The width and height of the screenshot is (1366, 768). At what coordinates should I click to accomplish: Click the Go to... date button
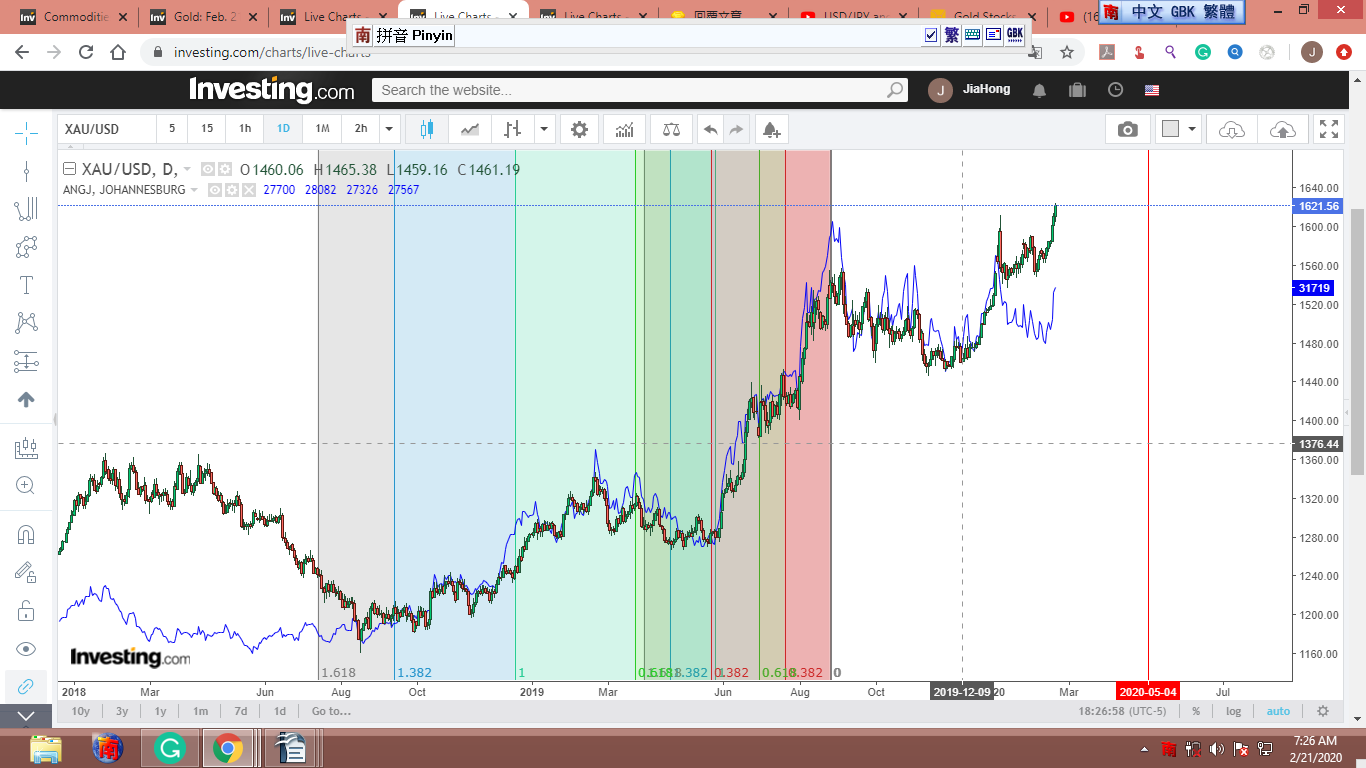click(x=331, y=711)
